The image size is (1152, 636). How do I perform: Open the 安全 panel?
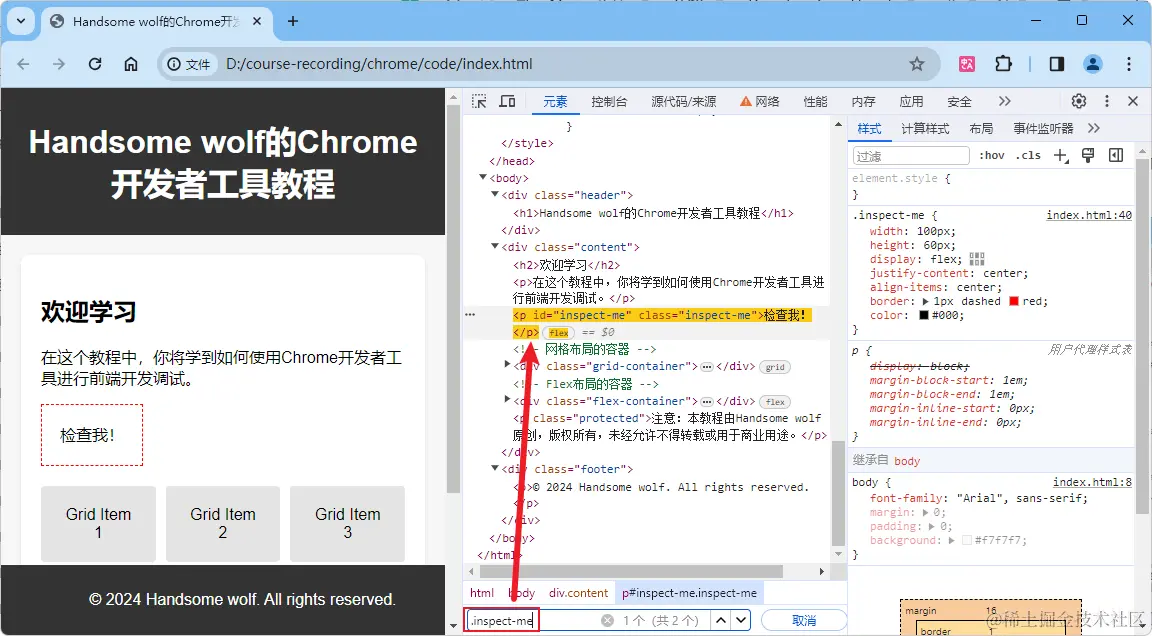(959, 101)
